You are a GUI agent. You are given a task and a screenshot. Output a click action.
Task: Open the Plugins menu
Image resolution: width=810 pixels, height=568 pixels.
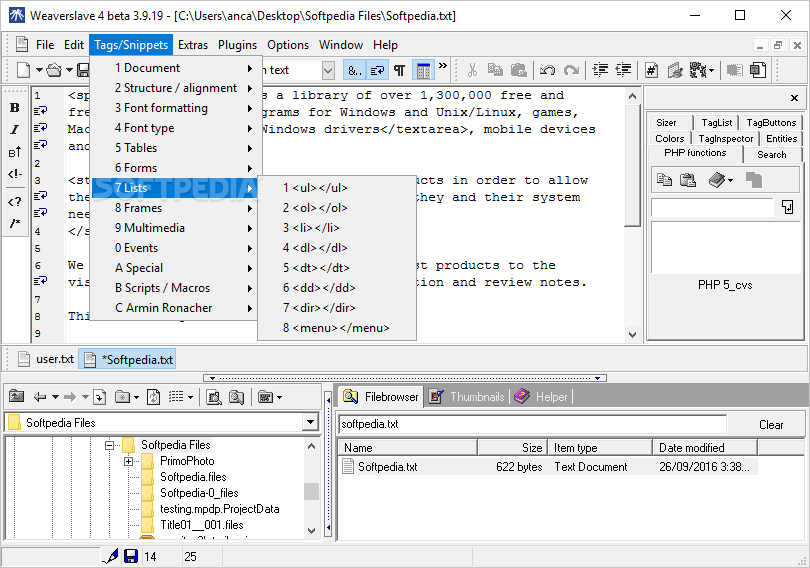pos(237,45)
